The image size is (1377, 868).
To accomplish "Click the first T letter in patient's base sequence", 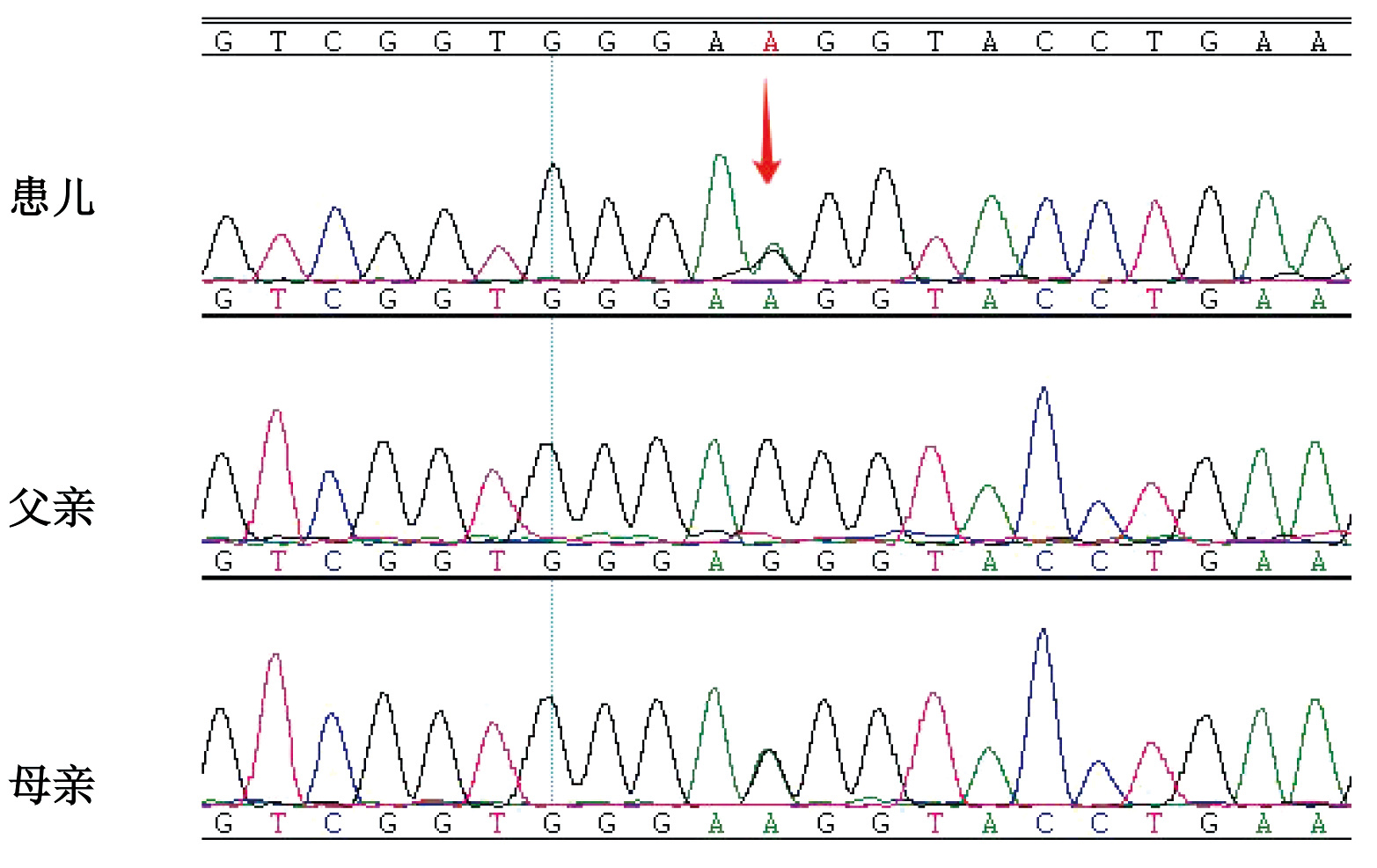I will coord(278,300).
